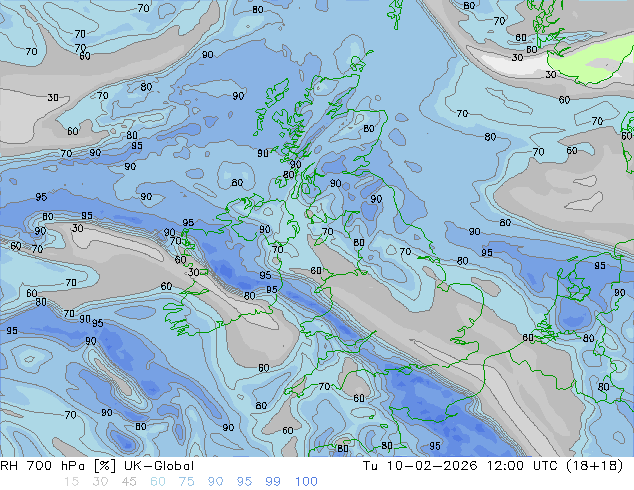Select the legend value 75

click(186, 482)
